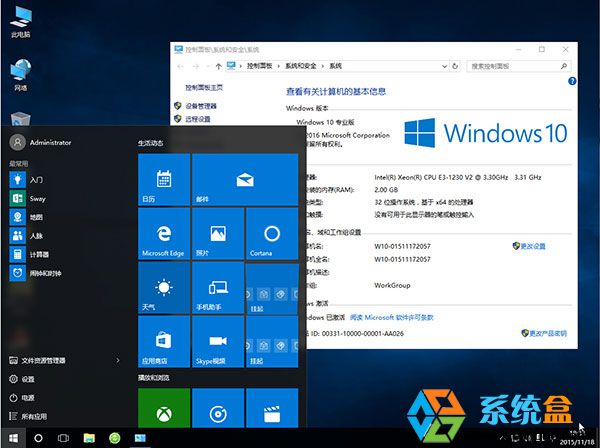Show hidden system tray icons arrow

502,437
